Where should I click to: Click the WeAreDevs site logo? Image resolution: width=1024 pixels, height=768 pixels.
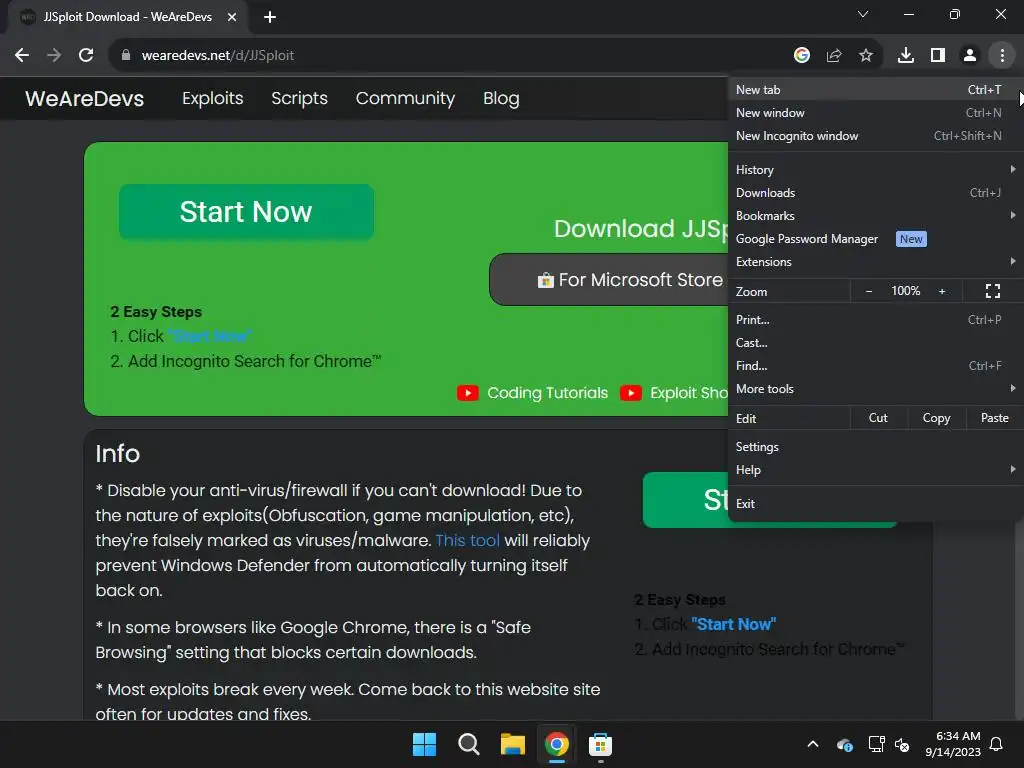pyautogui.click(x=84, y=99)
